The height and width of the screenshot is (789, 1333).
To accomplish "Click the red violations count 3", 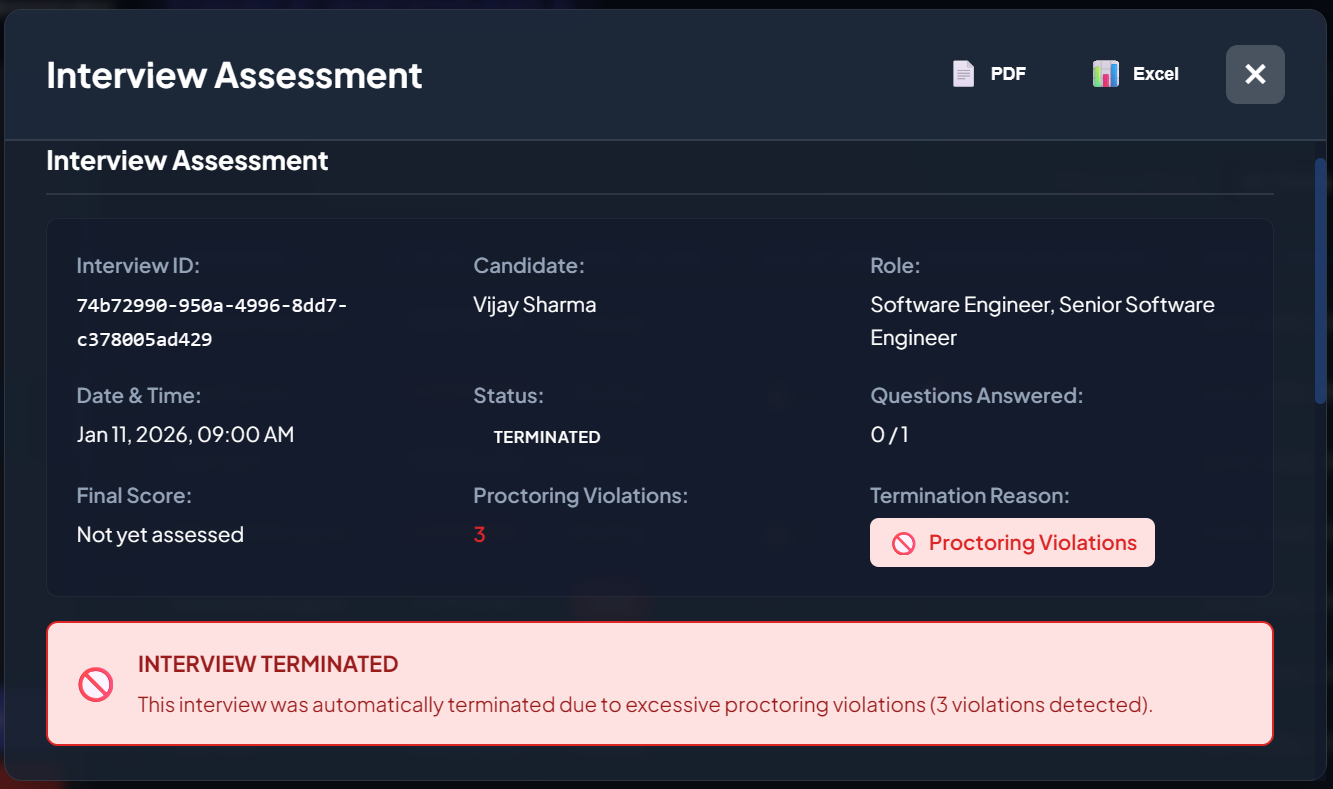I will point(479,533).
